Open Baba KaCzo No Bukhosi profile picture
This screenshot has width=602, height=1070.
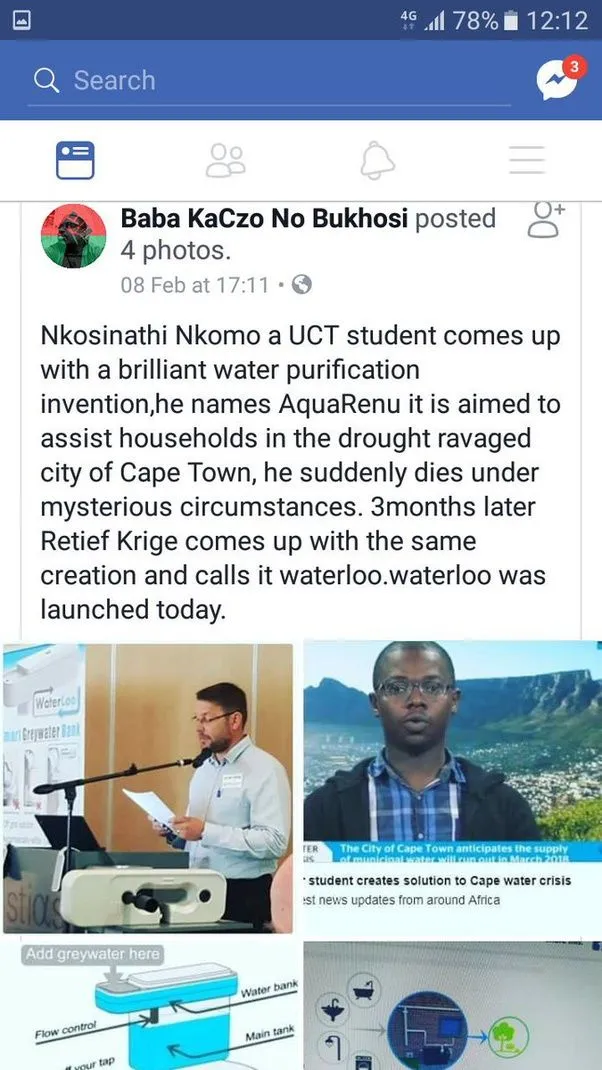click(x=73, y=235)
